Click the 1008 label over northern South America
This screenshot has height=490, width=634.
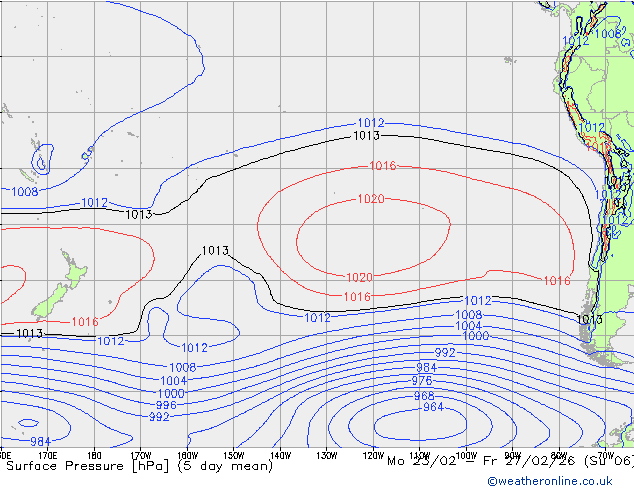tap(608, 34)
